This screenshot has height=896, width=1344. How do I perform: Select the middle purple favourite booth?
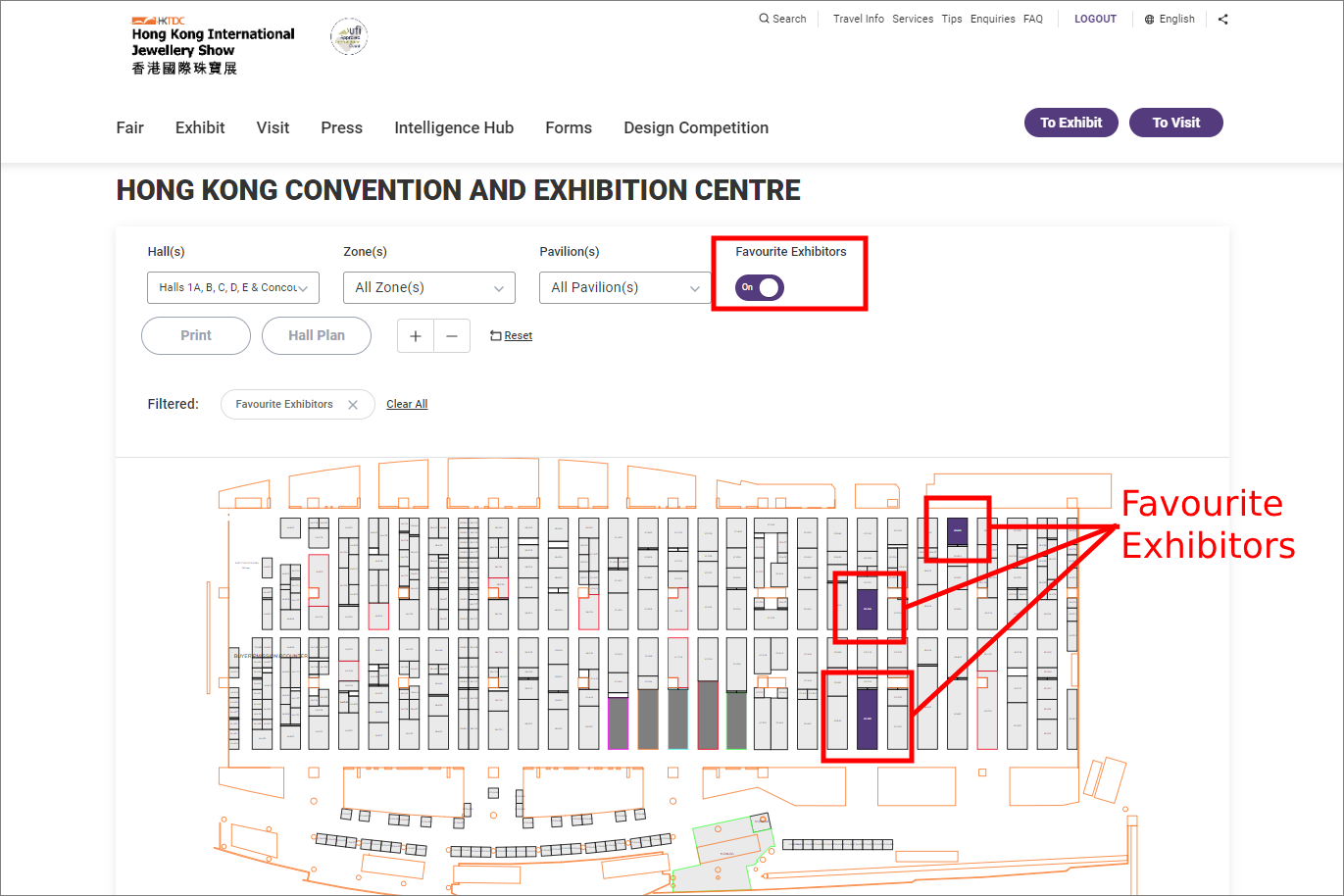[867, 610]
